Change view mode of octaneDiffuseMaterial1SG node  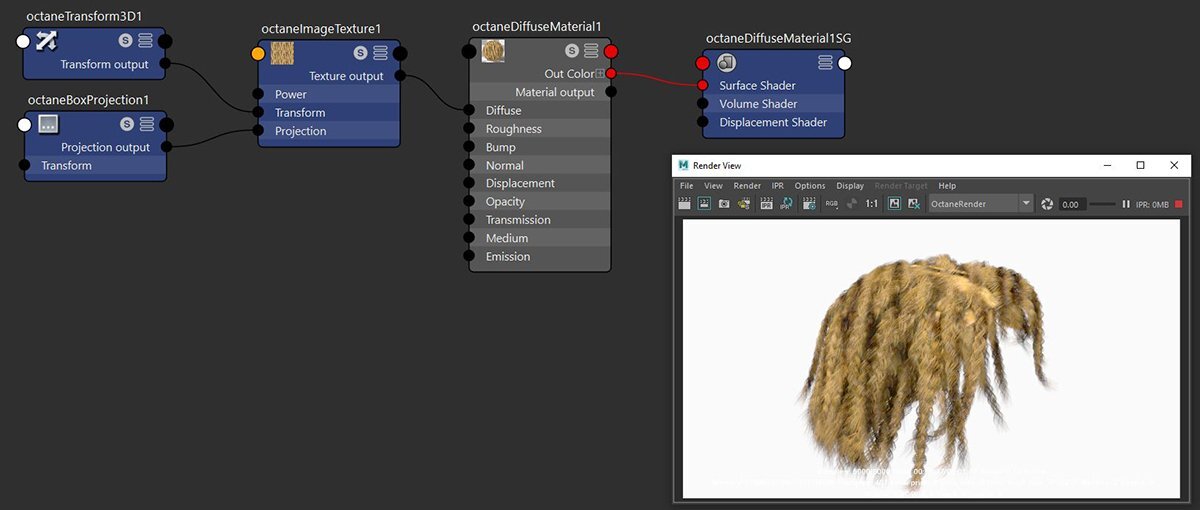825,63
